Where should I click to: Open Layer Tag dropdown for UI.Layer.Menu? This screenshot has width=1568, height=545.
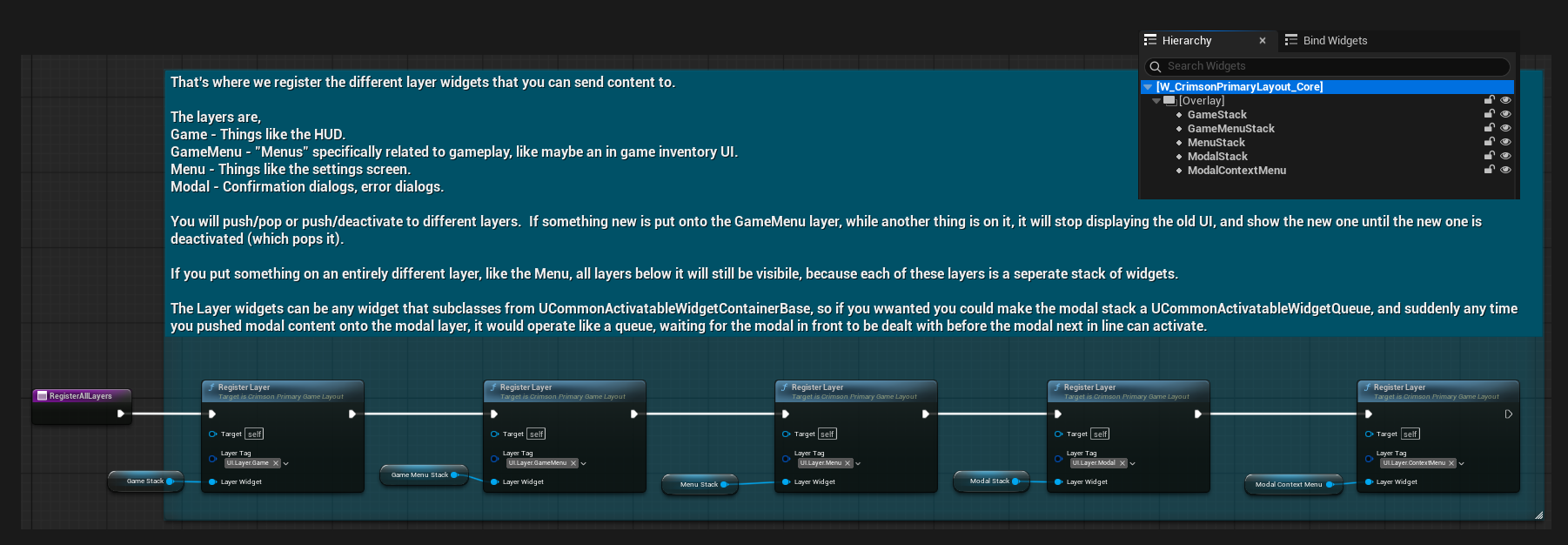(858, 463)
